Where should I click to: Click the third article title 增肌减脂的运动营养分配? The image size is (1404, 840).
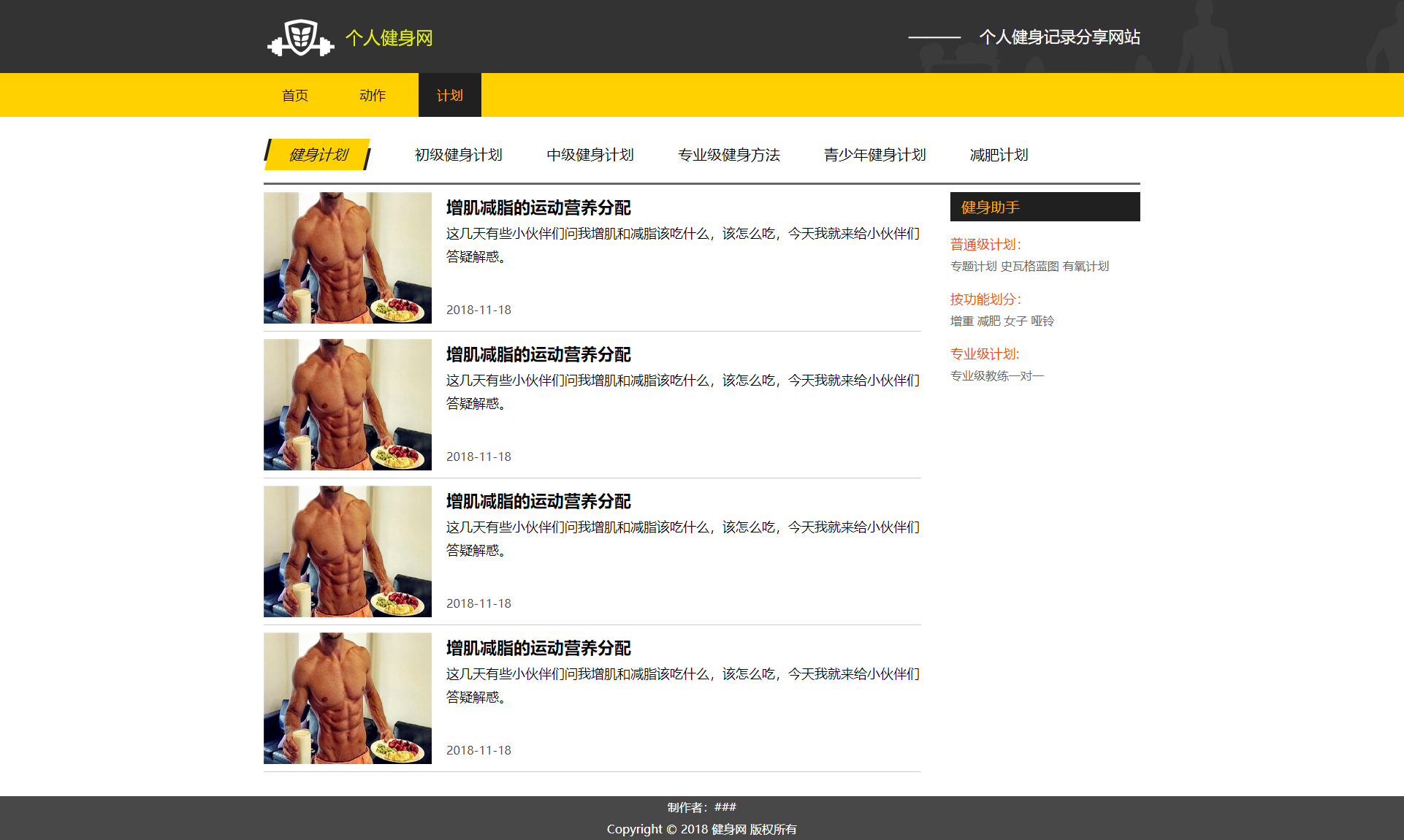click(538, 502)
